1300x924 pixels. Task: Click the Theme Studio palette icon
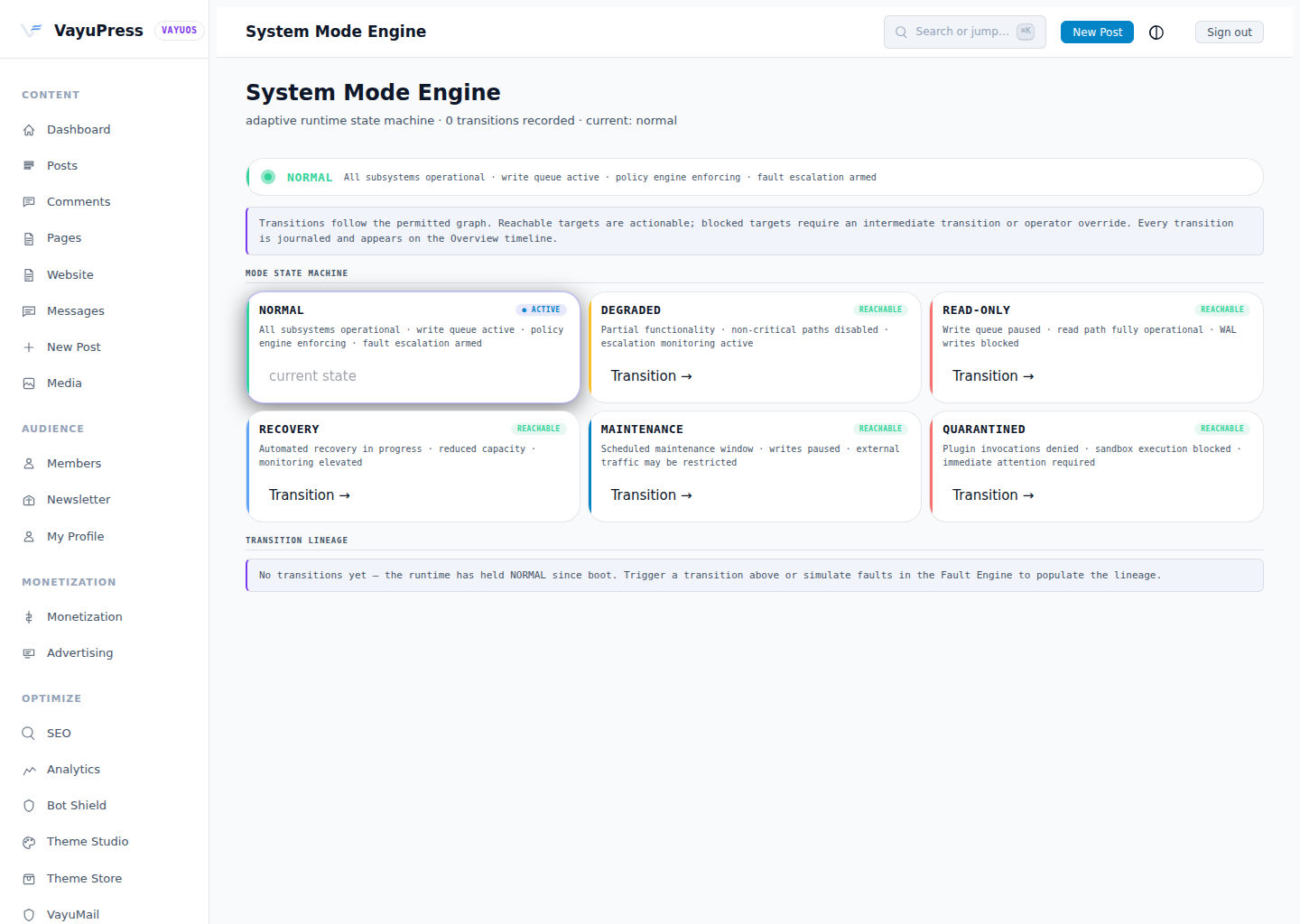tap(29, 842)
